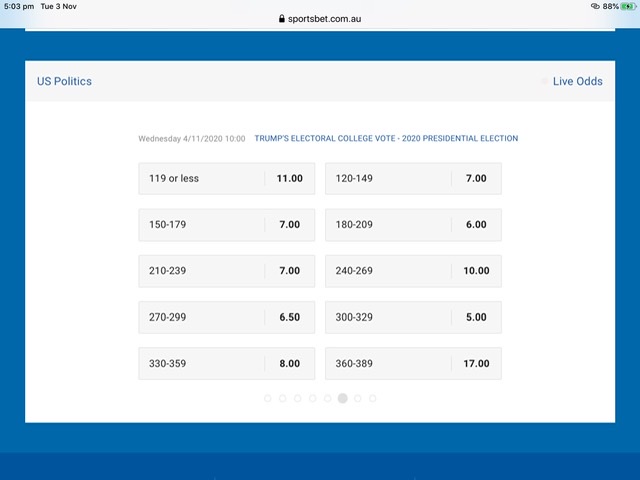
Task: Pick the 120-149 outcome at 7.00
Action: pos(413,179)
